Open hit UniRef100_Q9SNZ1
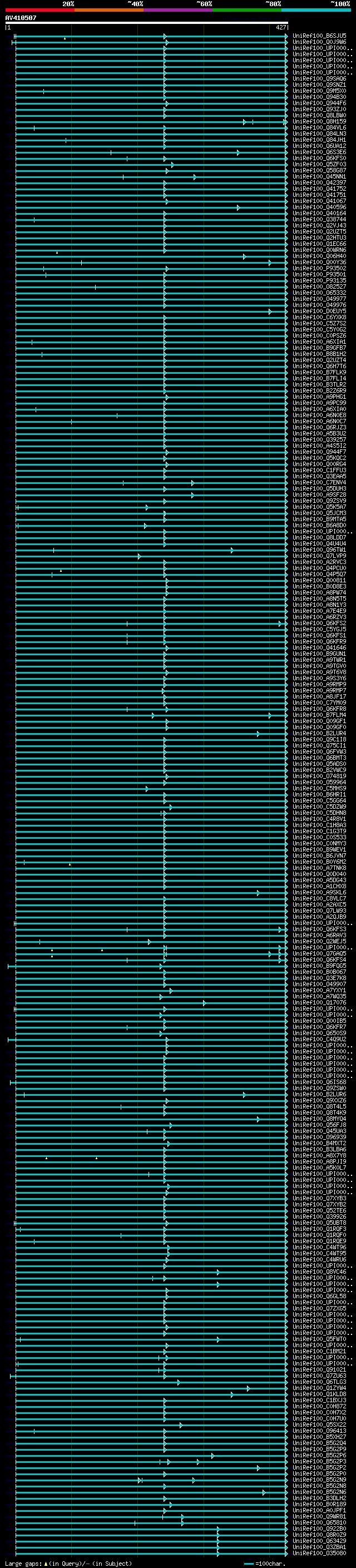 click(319, 85)
